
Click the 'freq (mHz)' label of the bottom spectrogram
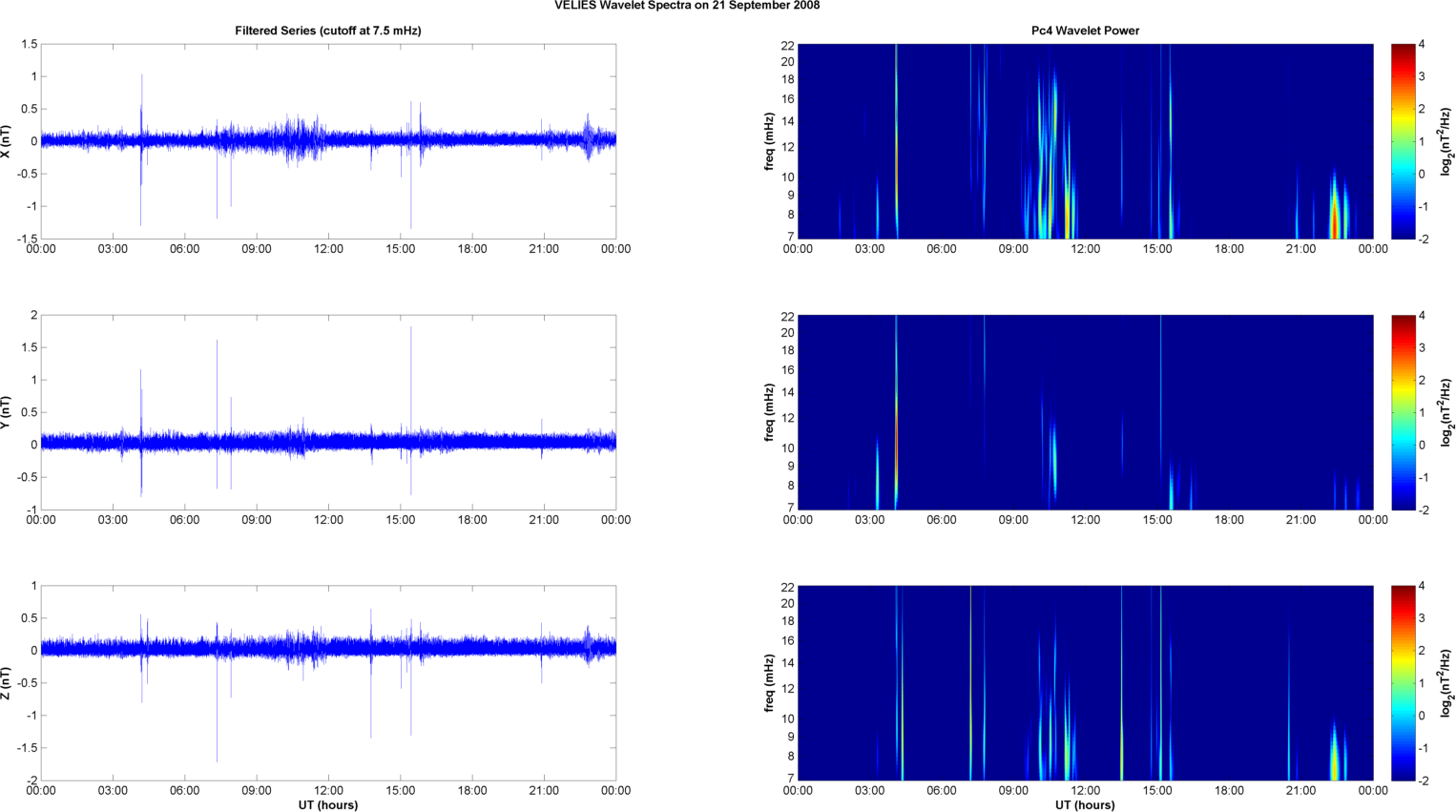769,683
